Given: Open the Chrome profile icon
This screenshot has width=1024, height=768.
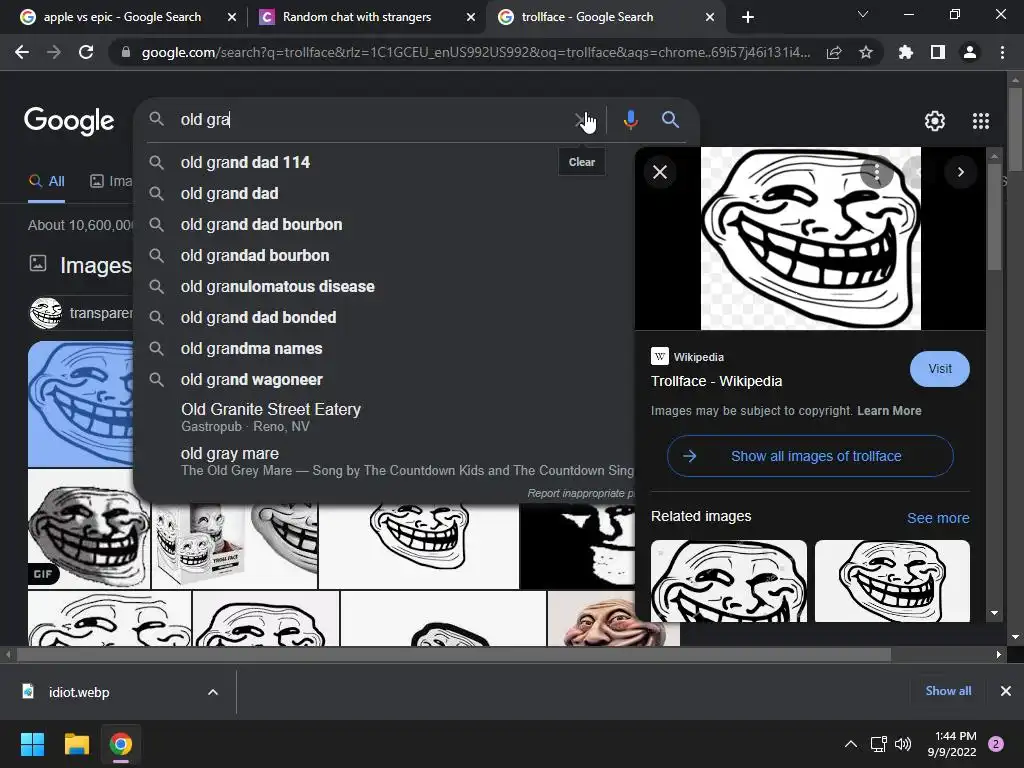Looking at the screenshot, I should (970, 52).
